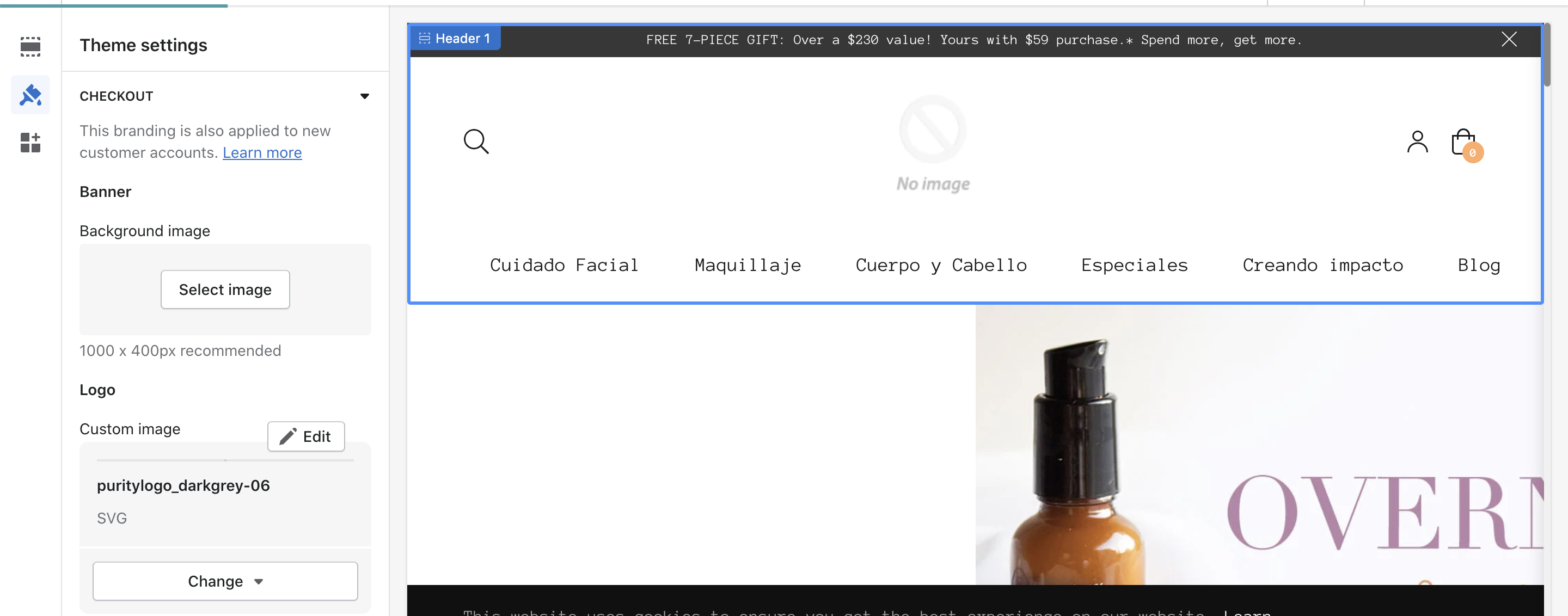Click the Logo subheading
1568x616 pixels.
(97, 390)
